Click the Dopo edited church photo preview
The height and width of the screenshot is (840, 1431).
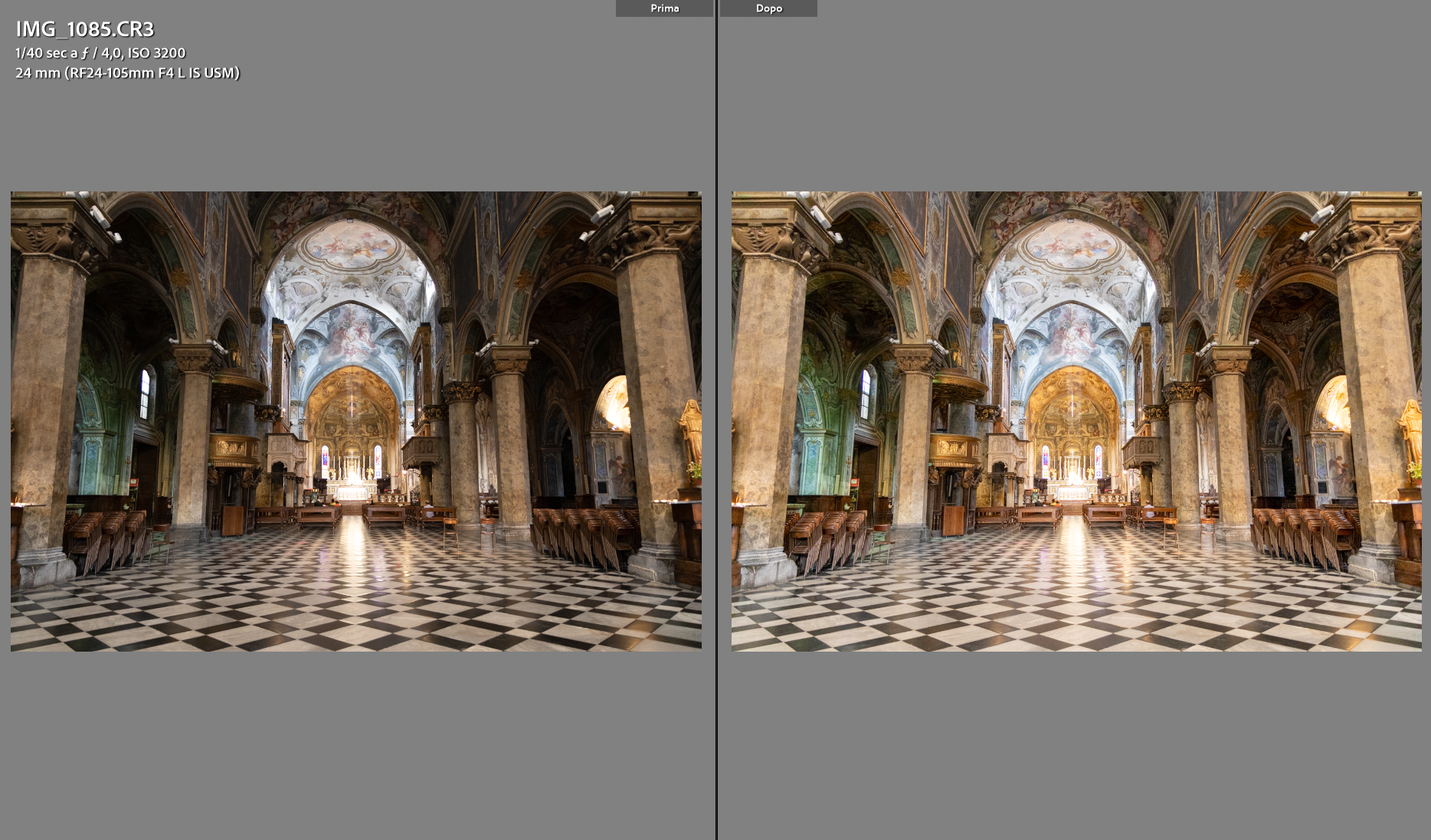1076,421
